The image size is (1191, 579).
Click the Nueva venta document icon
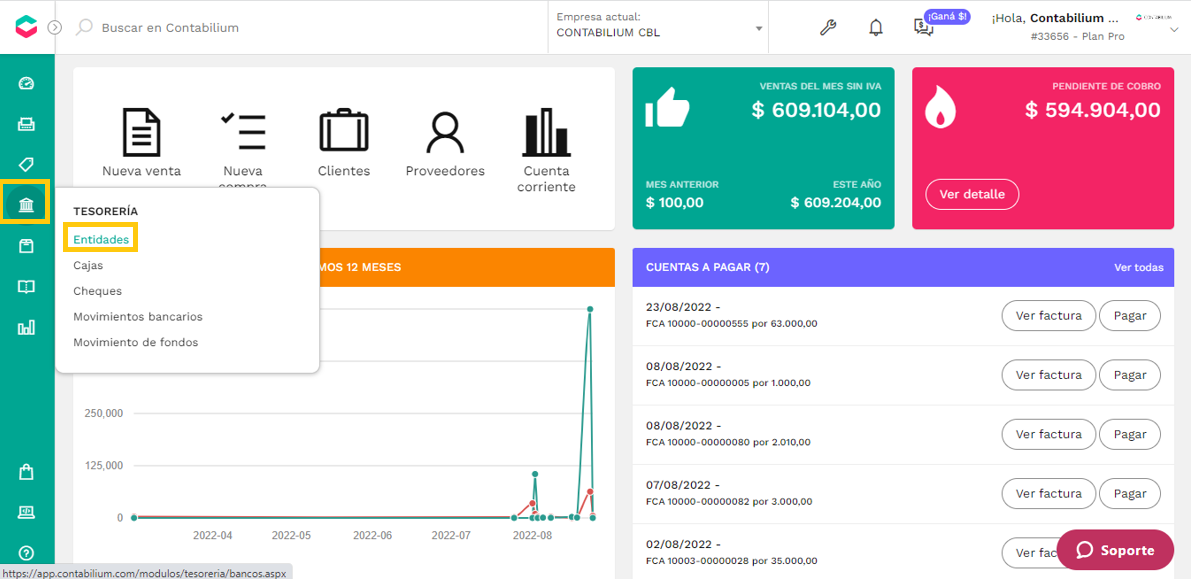141,131
